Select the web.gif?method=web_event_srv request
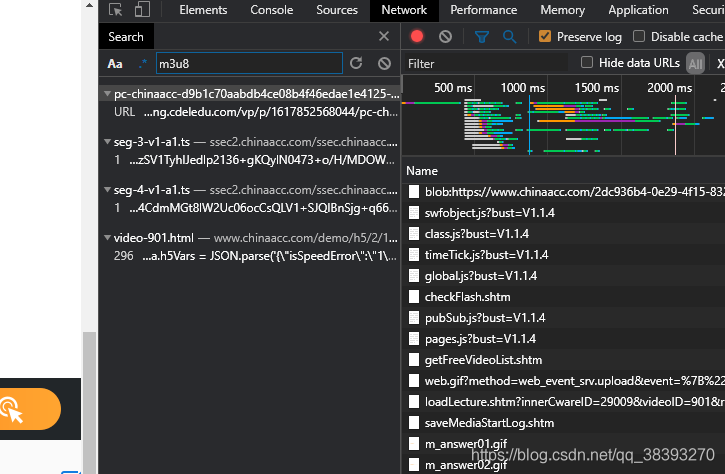The width and height of the screenshot is (725, 474). click(x=564, y=381)
